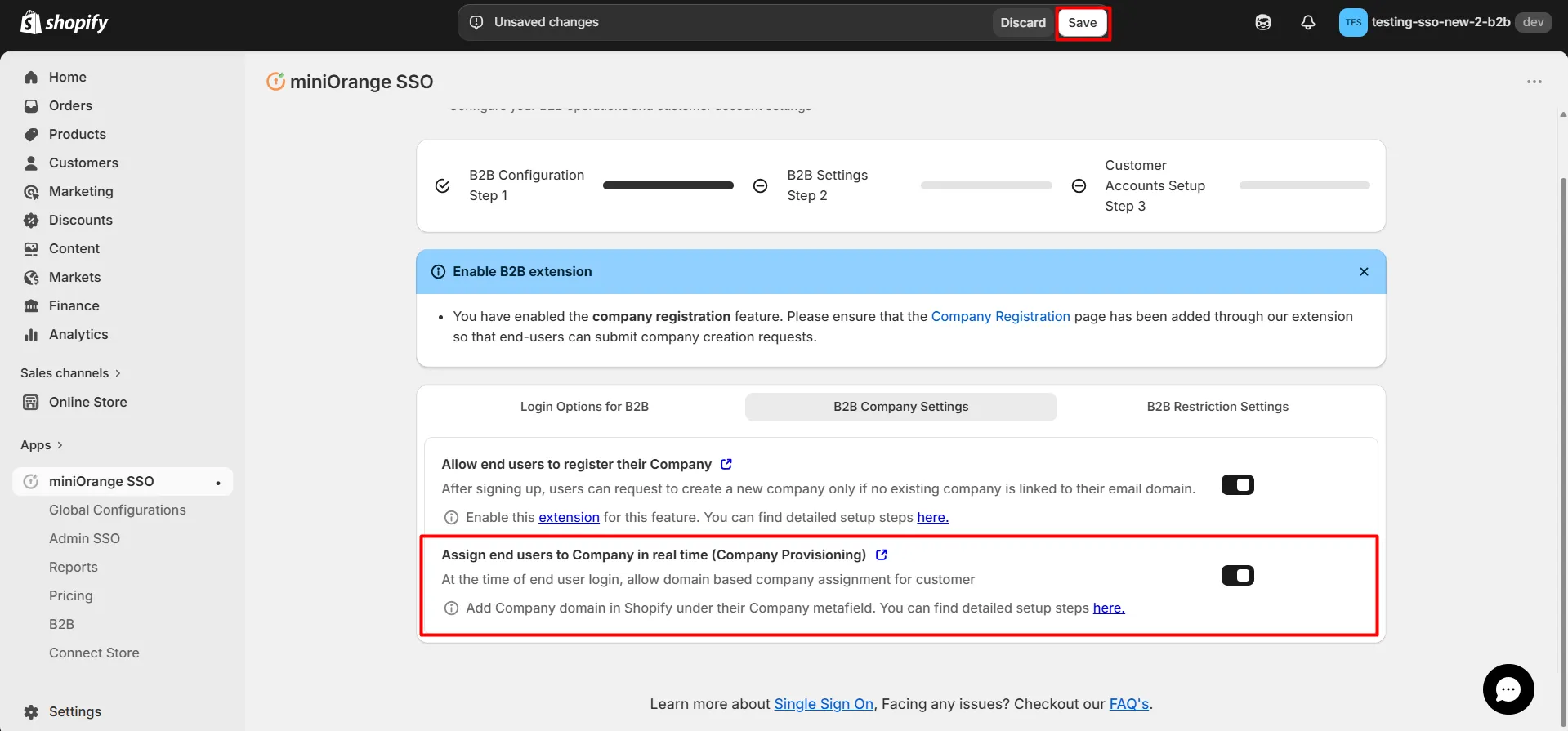This screenshot has height=731, width=1568.
Task: Click the 'dev' store badge
Action: (1534, 22)
